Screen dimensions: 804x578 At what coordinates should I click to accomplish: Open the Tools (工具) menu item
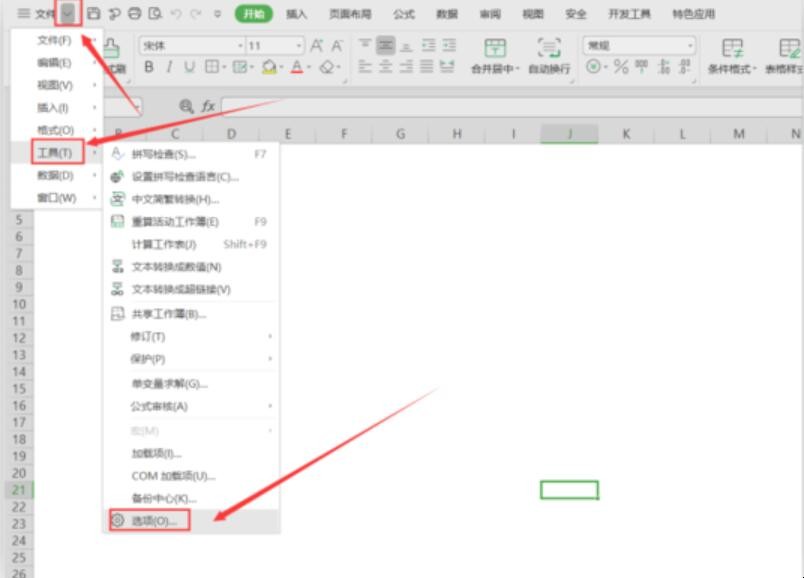click(x=55, y=152)
